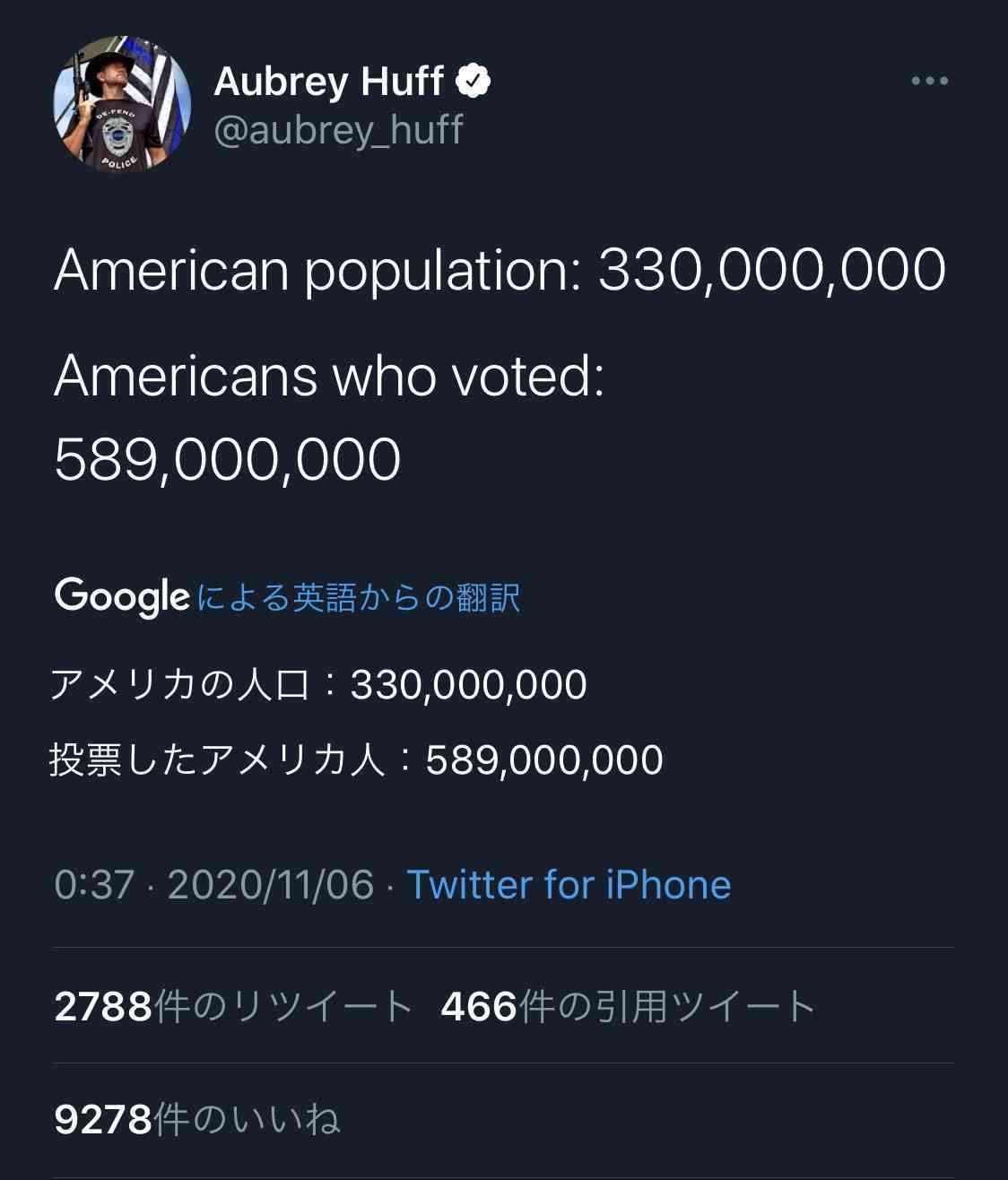Select the translated アメリカの人口 line
This screenshot has height=1180, width=1008.
(318, 685)
